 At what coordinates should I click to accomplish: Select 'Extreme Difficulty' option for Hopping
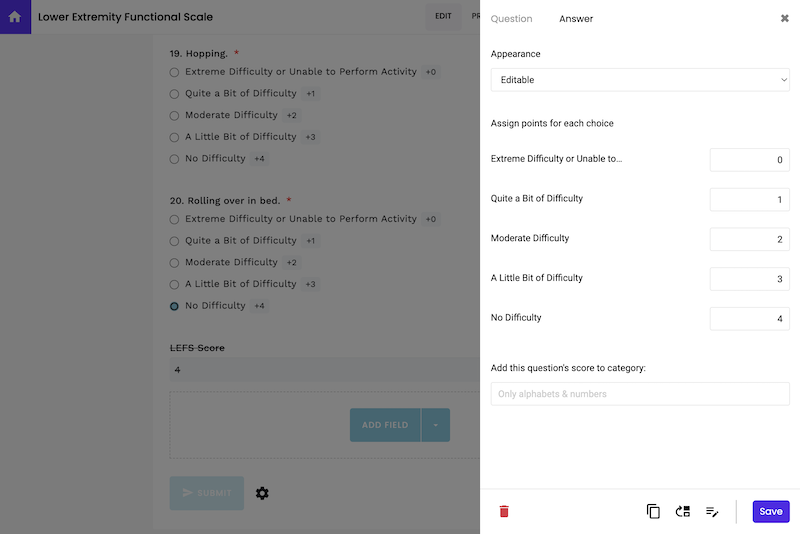coord(175,72)
